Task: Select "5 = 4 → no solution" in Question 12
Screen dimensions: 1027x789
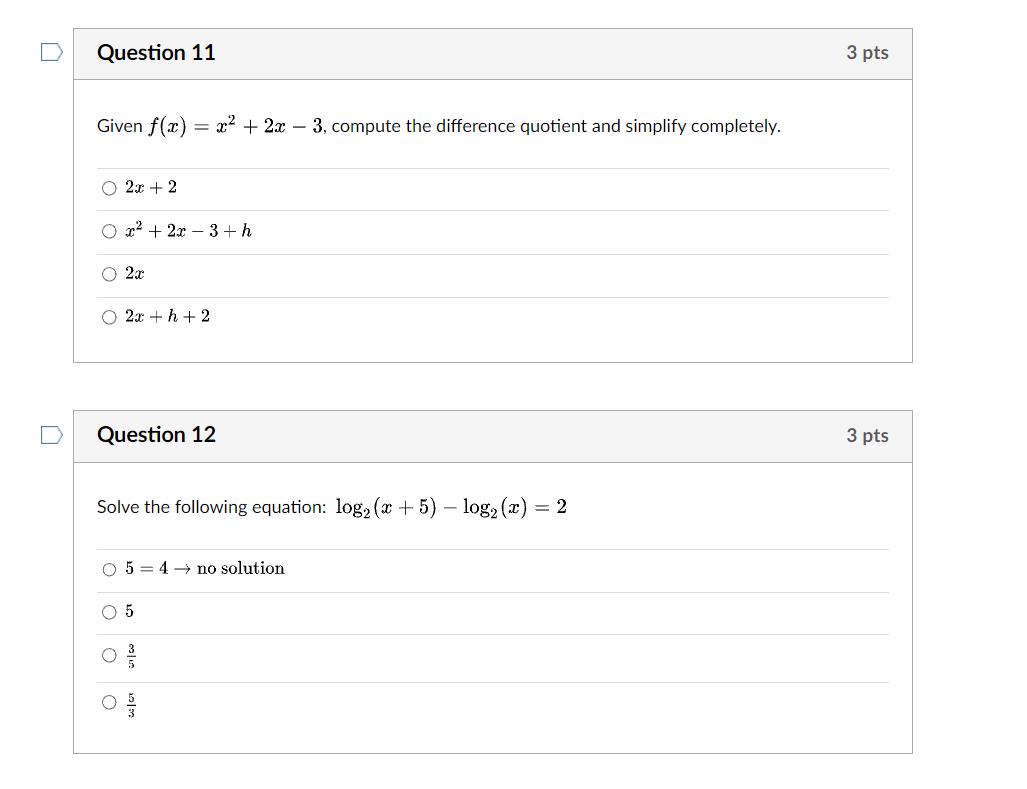Action: point(109,569)
